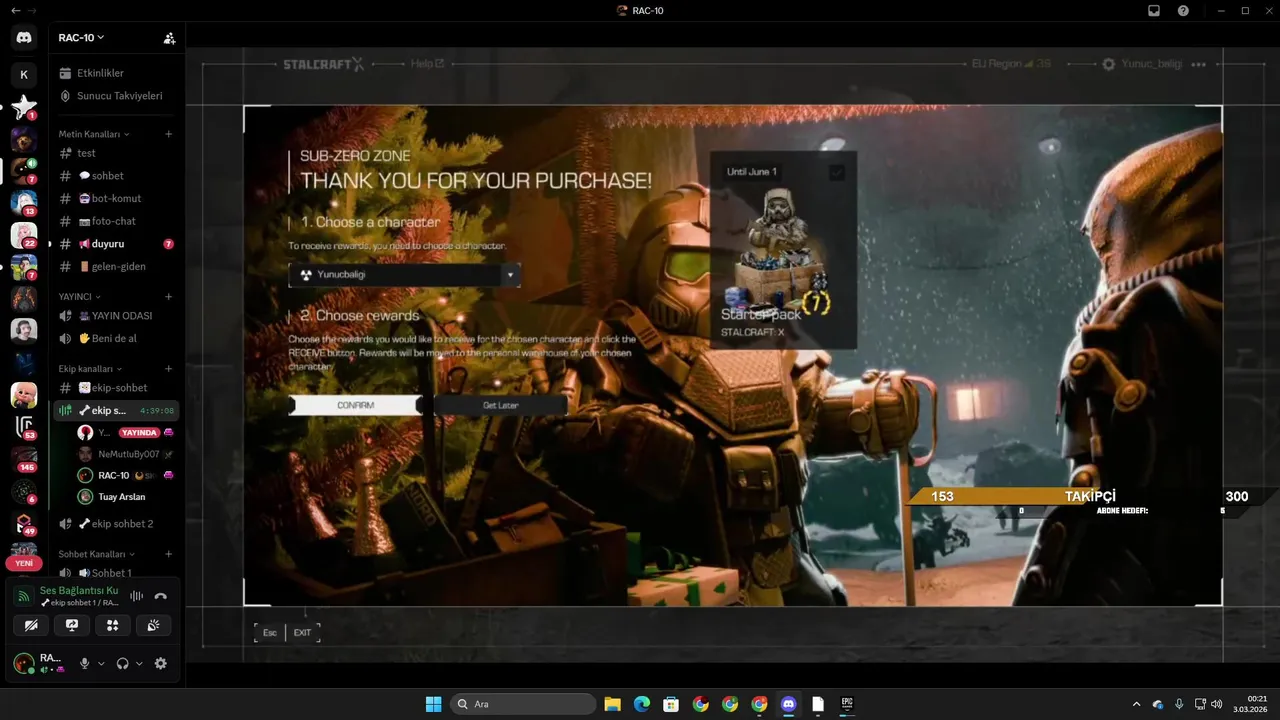Share your screen button in voice panel

coord(72,625)
